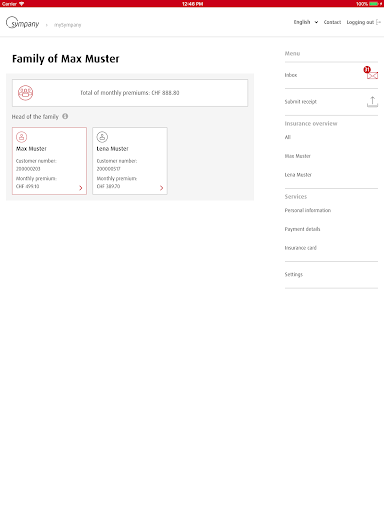Click the info icon beside Head of the family
The image size is (384, 512).
[x=65, y=116]
